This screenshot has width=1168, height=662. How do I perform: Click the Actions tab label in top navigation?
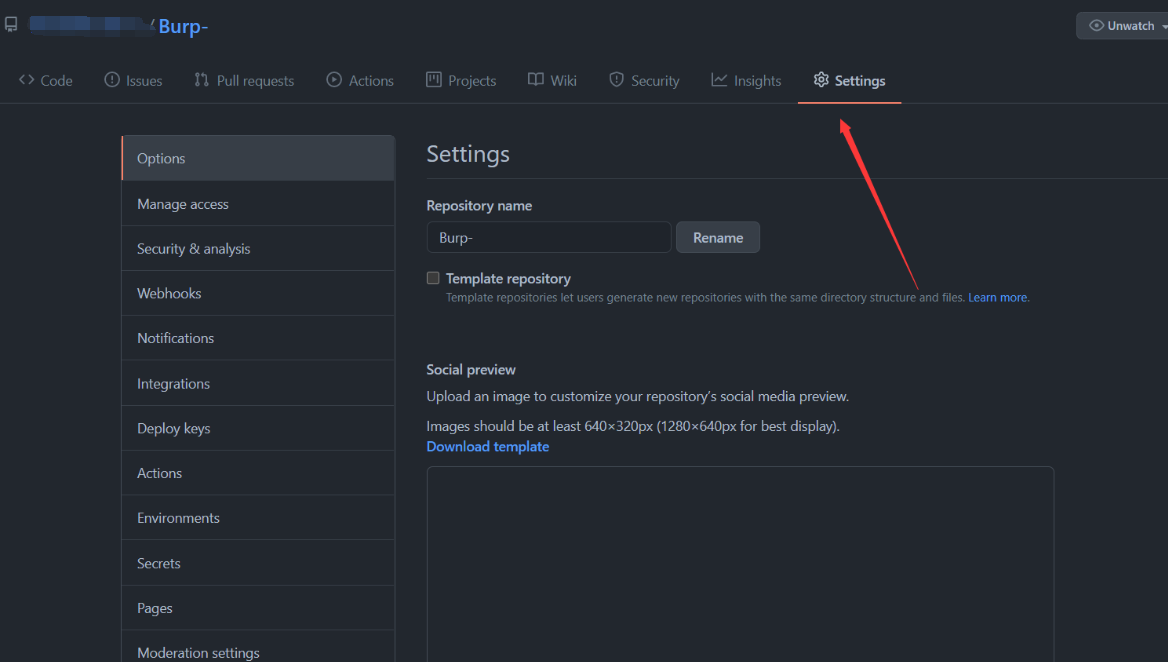(x=371, y=80)
